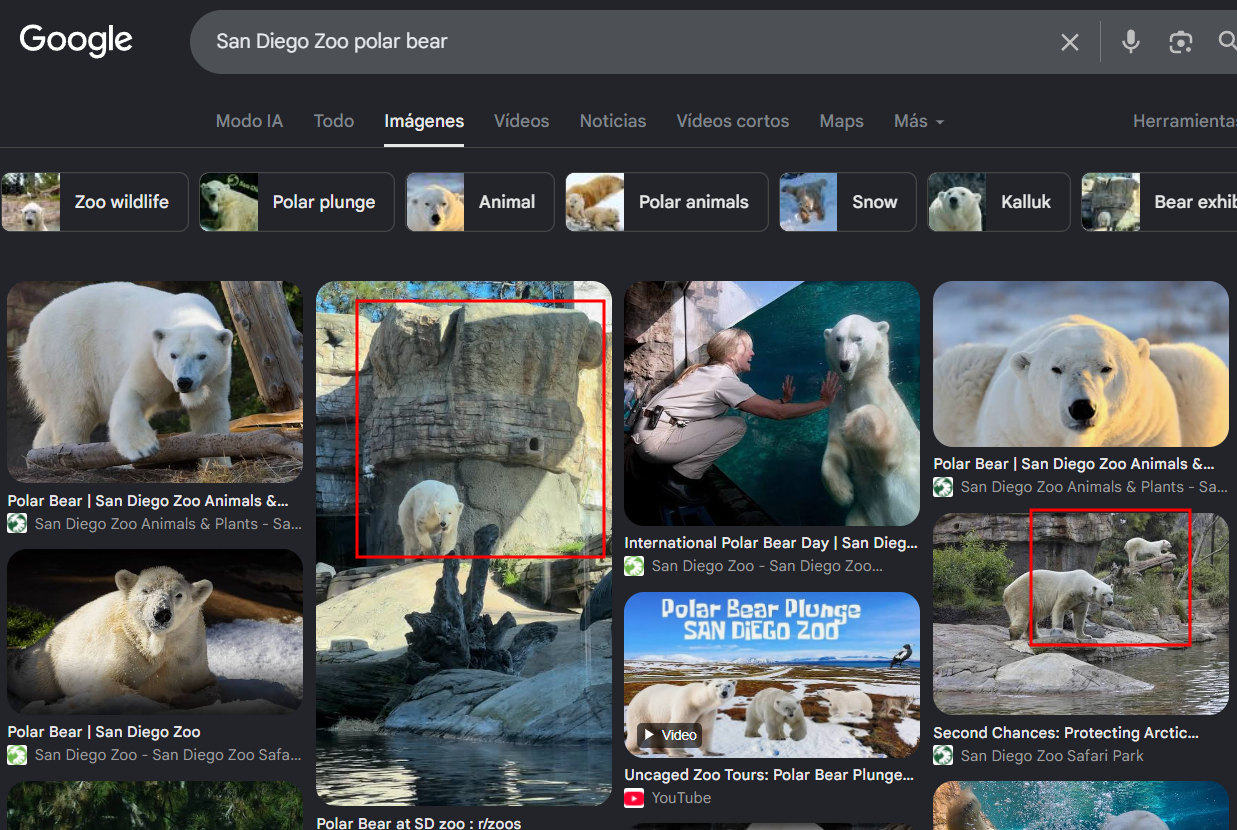The image size is (1237, 830).
Task: Click the favicon next to 'San Diego Zoo Safa...'
Action: coord(17,755)
